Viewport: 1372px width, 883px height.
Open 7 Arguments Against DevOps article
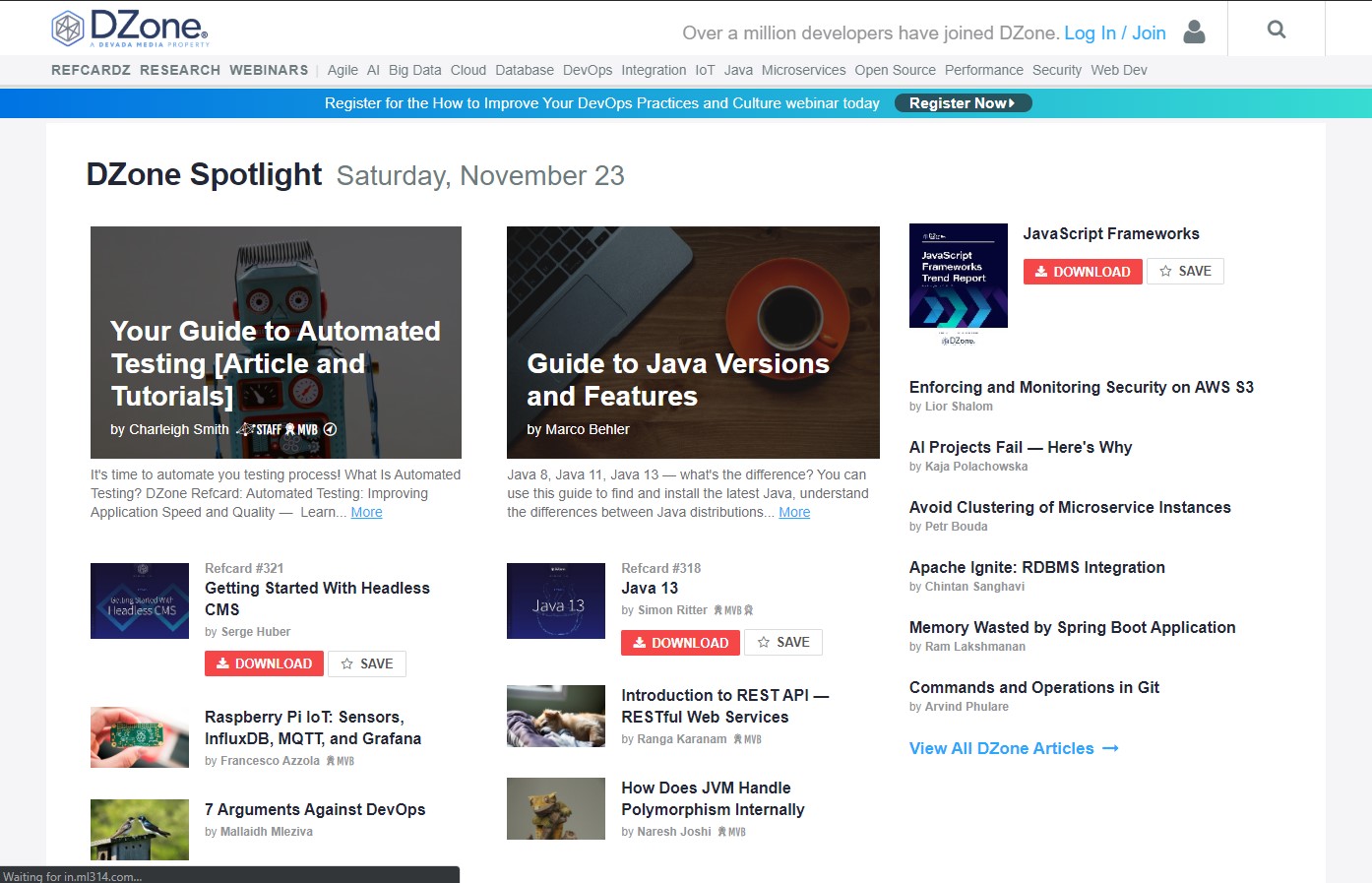coord(315,809)
